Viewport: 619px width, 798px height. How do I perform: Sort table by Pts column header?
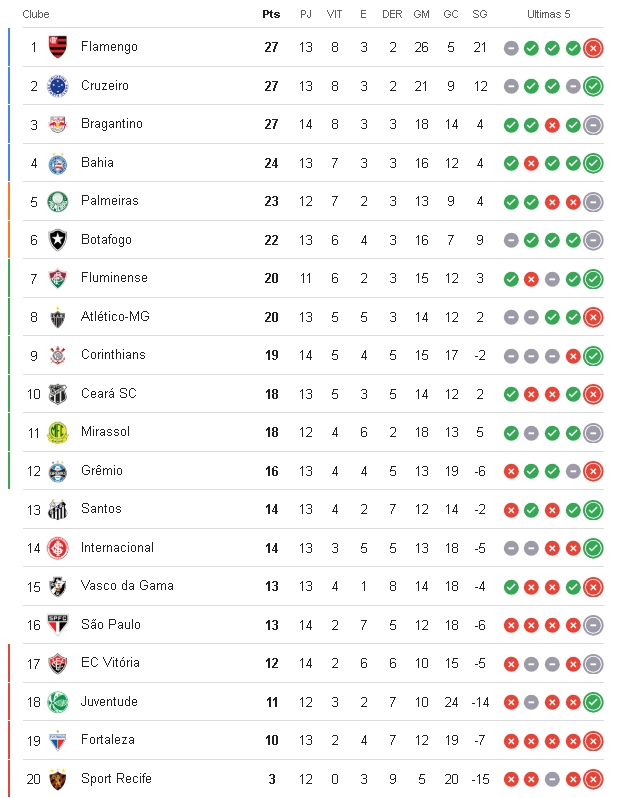pos(271,14)
